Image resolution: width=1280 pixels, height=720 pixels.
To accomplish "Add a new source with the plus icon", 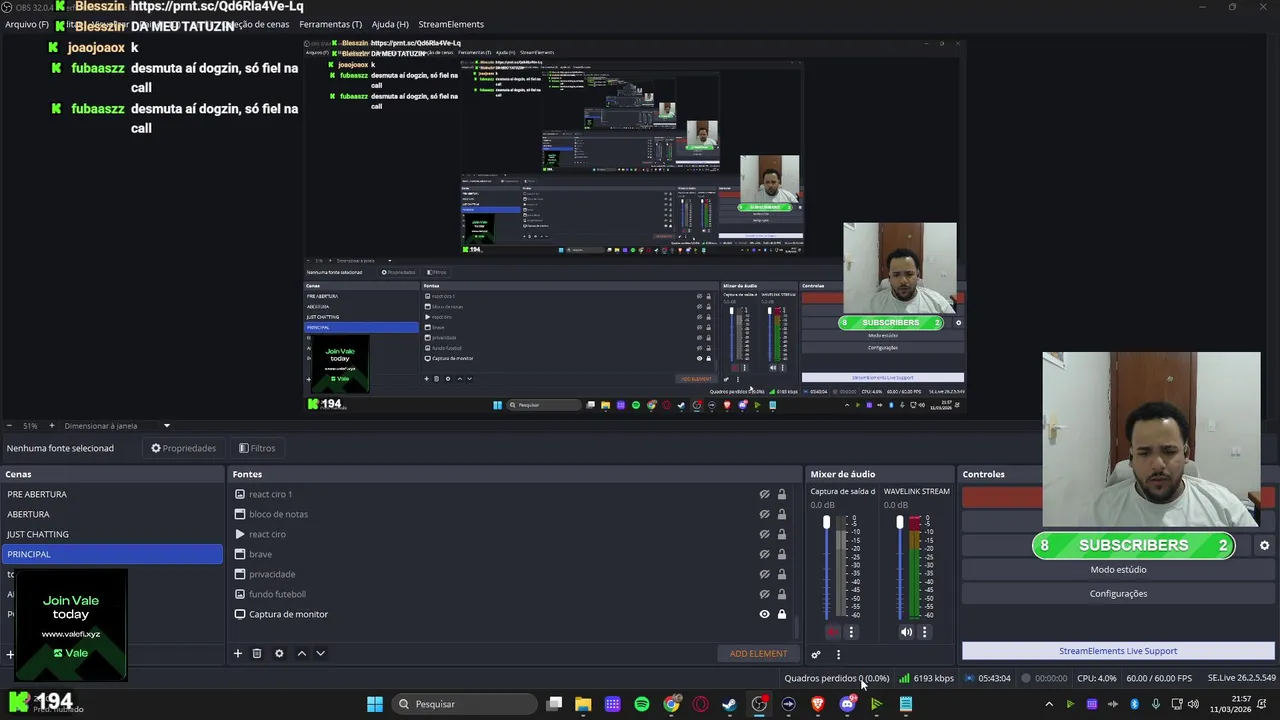I will 238,653.
